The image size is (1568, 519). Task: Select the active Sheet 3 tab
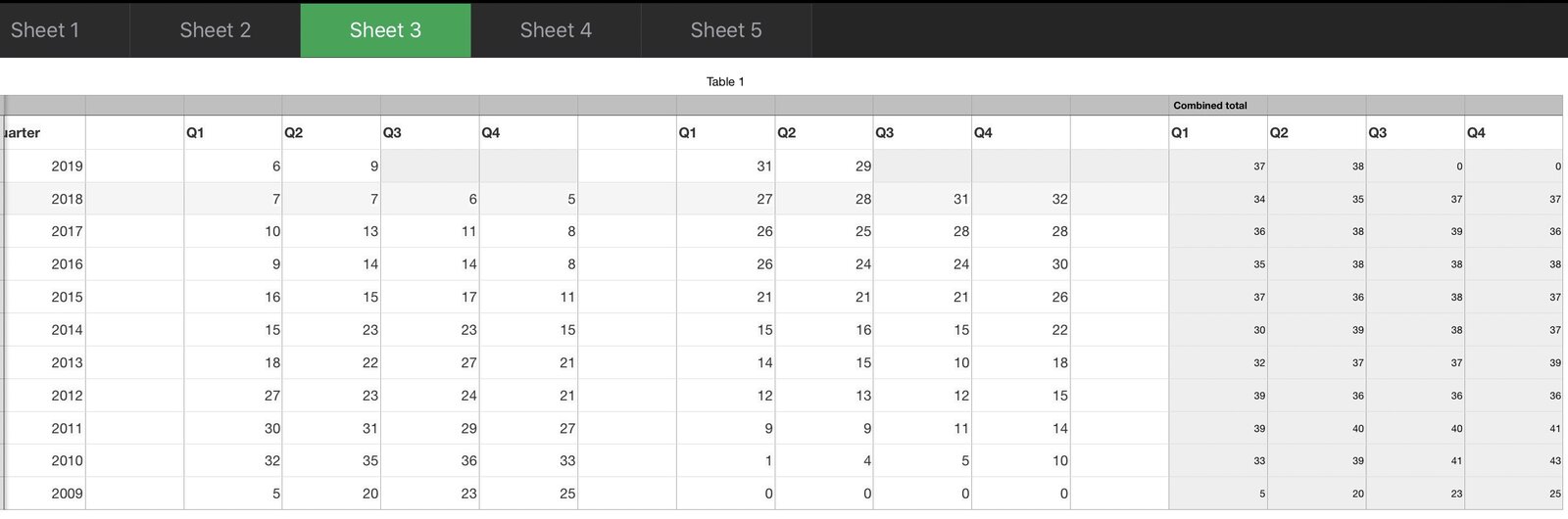385,30
